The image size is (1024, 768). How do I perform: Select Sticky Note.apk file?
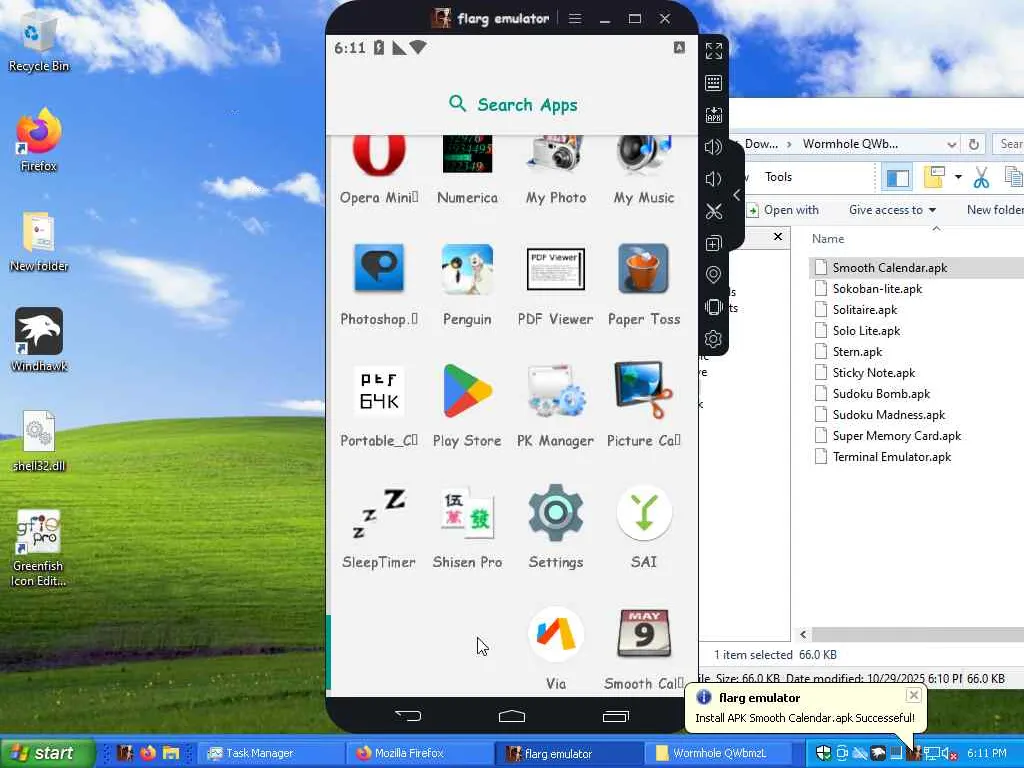[x=874, y=373]
